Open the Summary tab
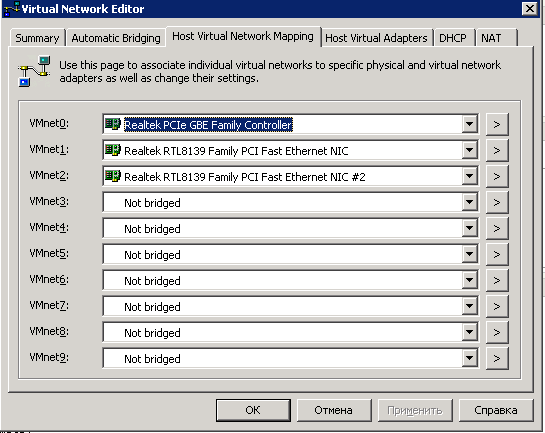This screenshot has width=545, height=433. click(x=38, y=38)
